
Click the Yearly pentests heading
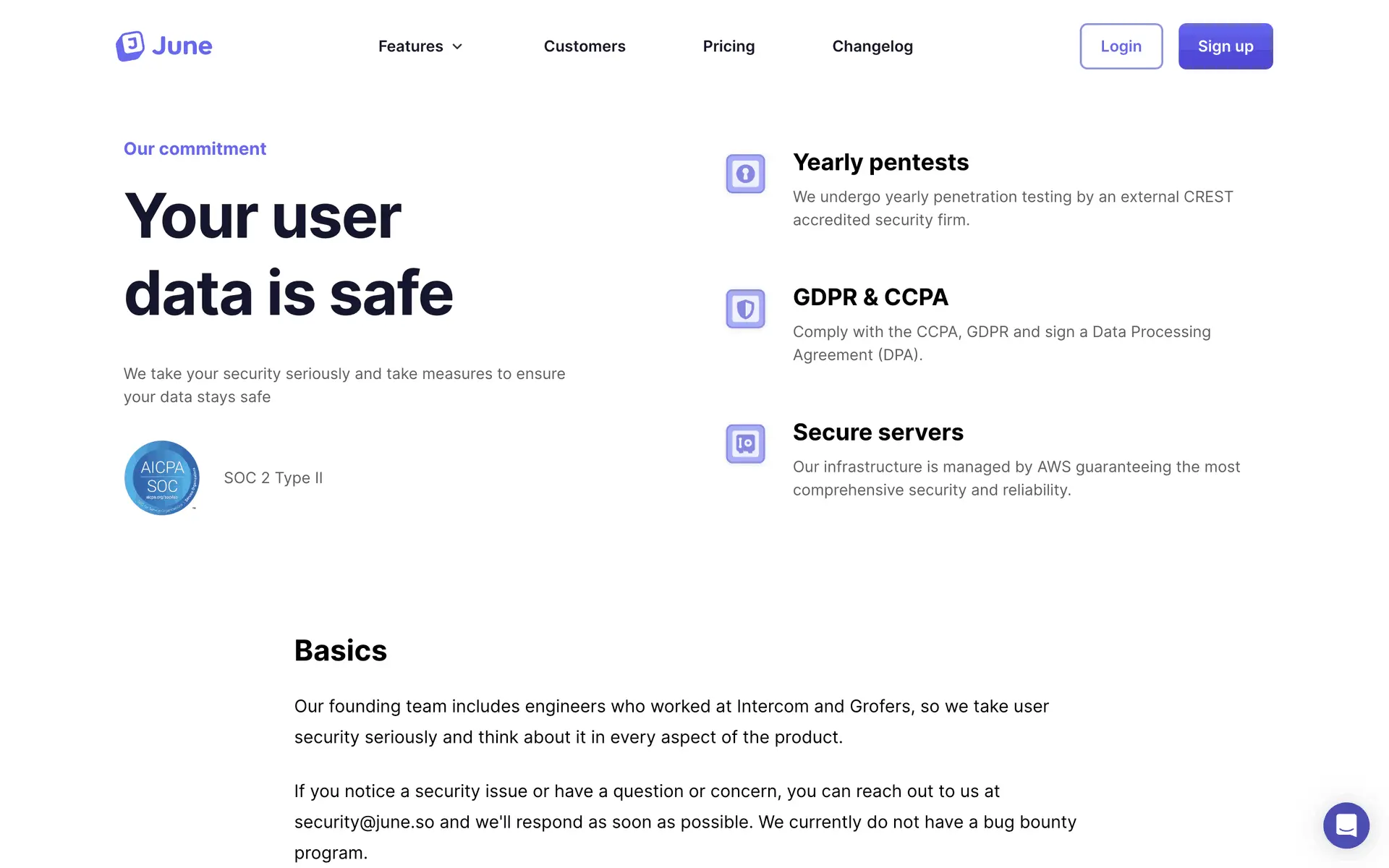[880, 162]
